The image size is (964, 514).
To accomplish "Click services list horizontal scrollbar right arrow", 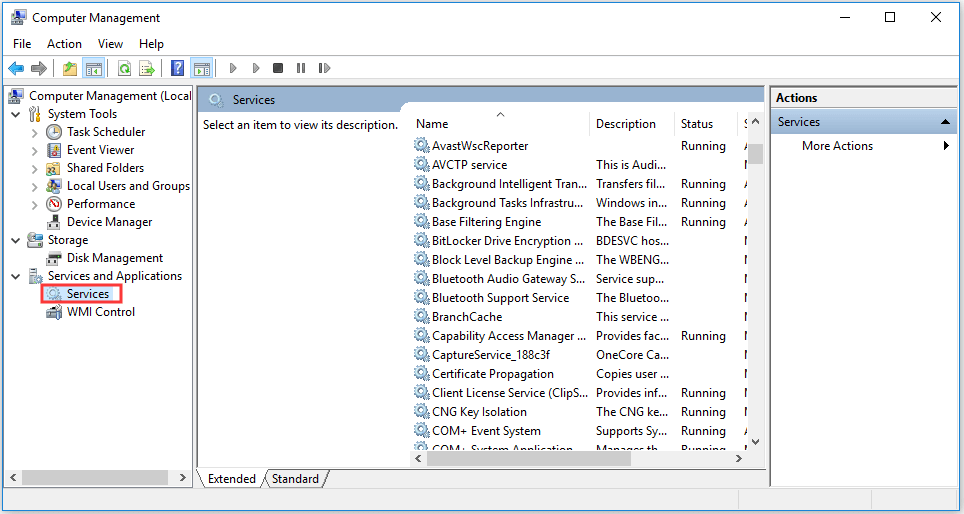I will pos(740,459).
